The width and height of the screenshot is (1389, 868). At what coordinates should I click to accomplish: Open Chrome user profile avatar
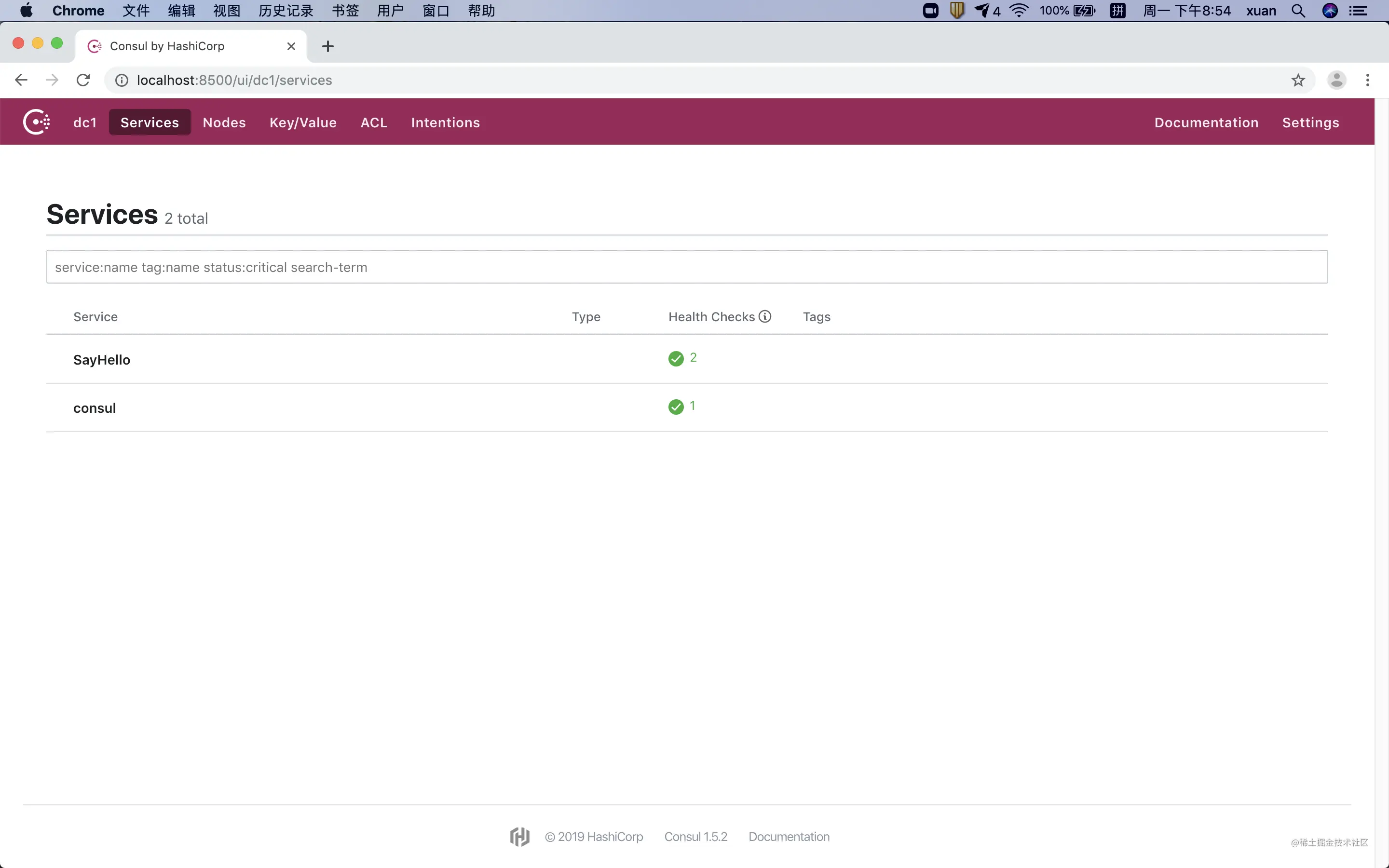pyautogui.click(x=1337, y=80)
